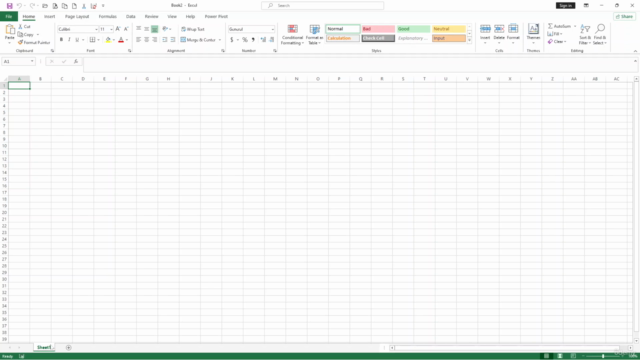Open the AutoSum dropdown arrow
This screenshot has width=640, height=360.
click(575, 26)
